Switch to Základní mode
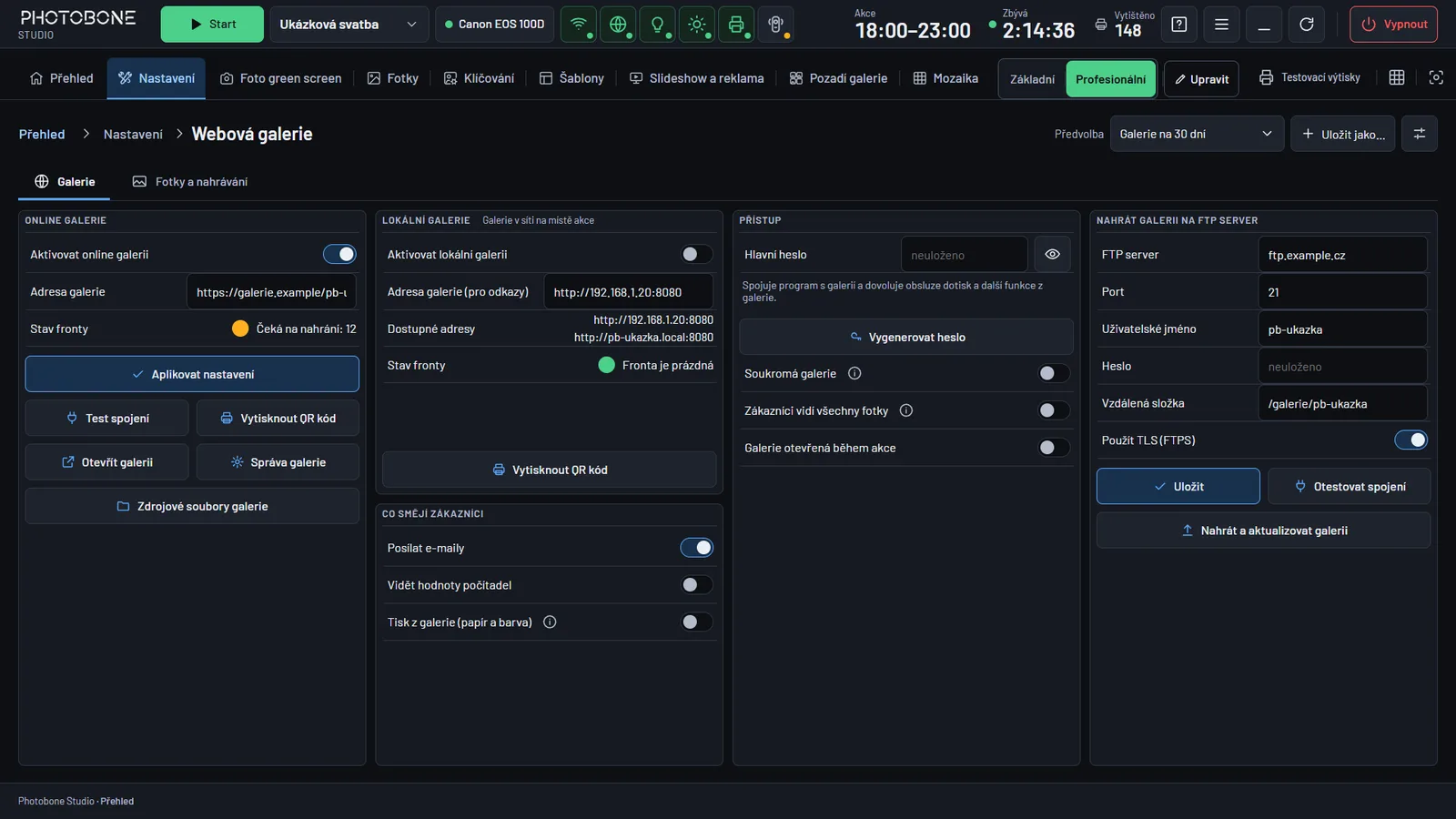This screenshot has height=819, width=1456. (1033, 79)
